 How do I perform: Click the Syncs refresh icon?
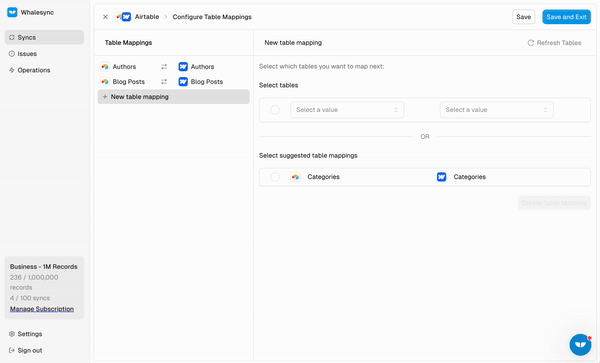pyautogui.click(x=12, y=37)
